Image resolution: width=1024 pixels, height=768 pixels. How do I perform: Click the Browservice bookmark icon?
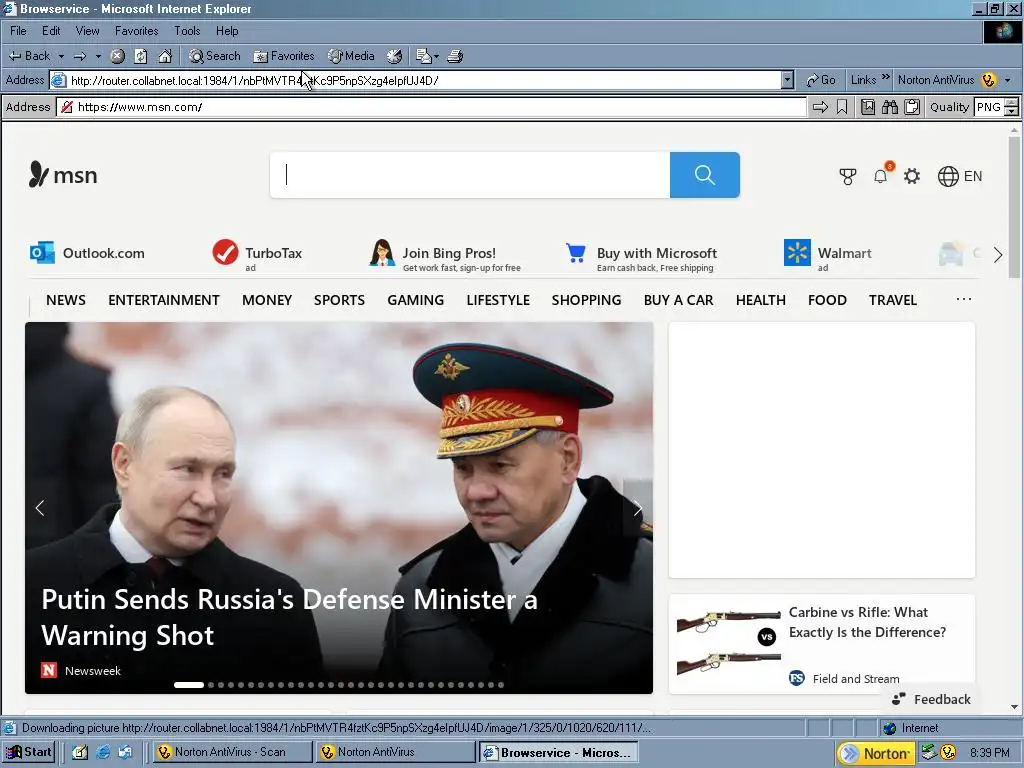(842, 107)
